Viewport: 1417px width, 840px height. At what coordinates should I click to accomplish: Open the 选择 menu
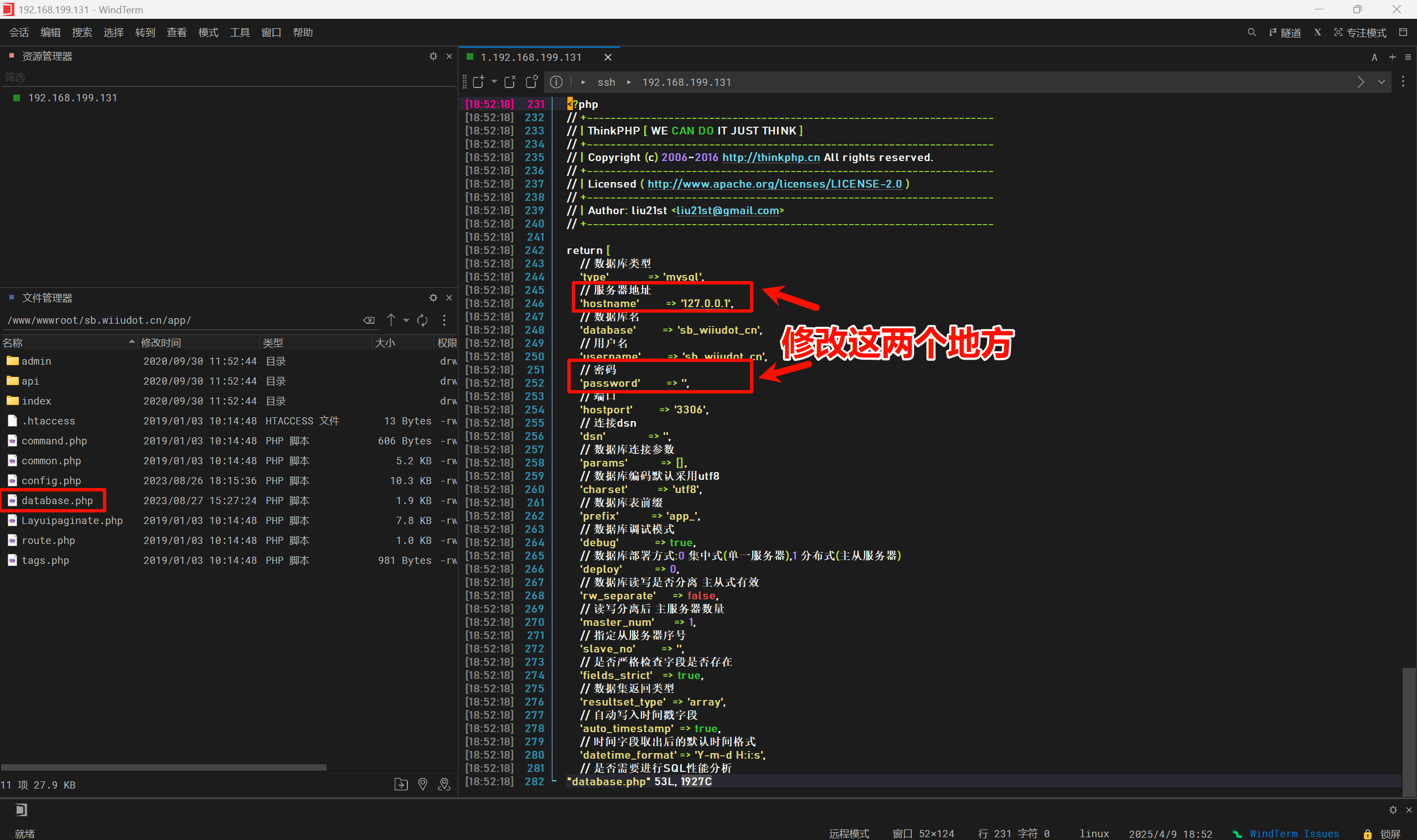pyautogui.click(x=114, y=32)
